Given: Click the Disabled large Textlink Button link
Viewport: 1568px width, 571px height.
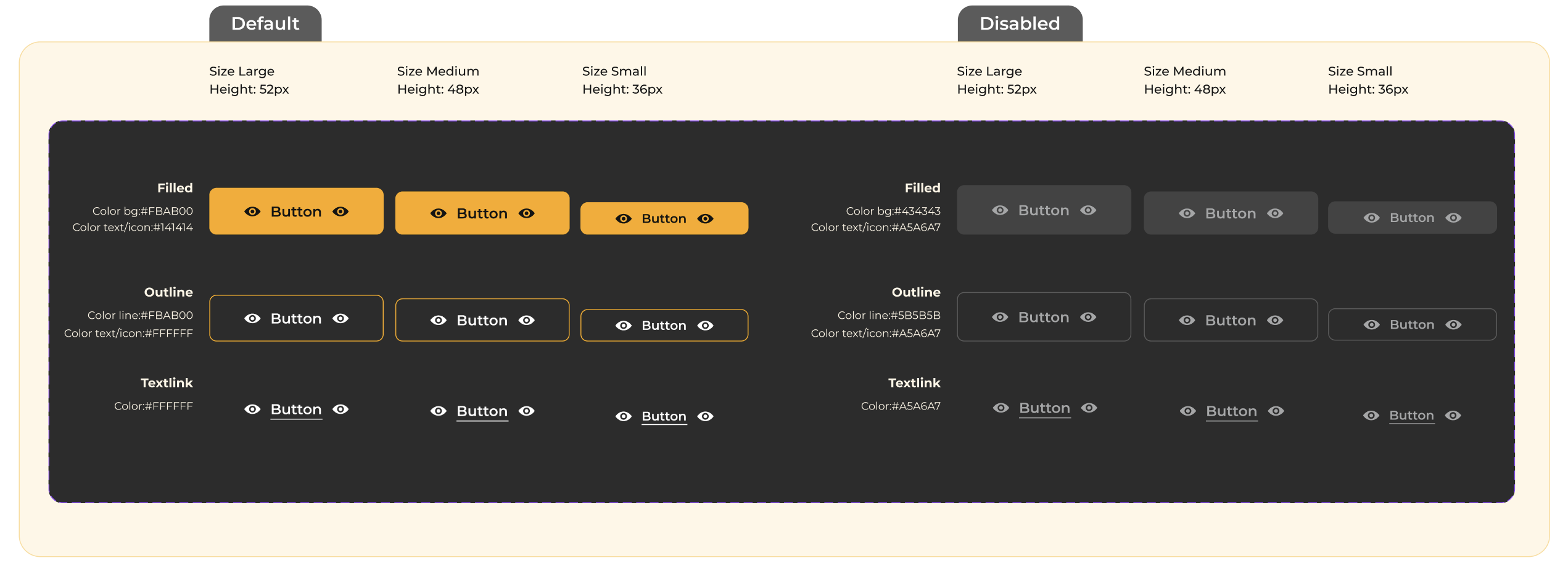Looking at the screenshot, I should tap(1044, 408).
